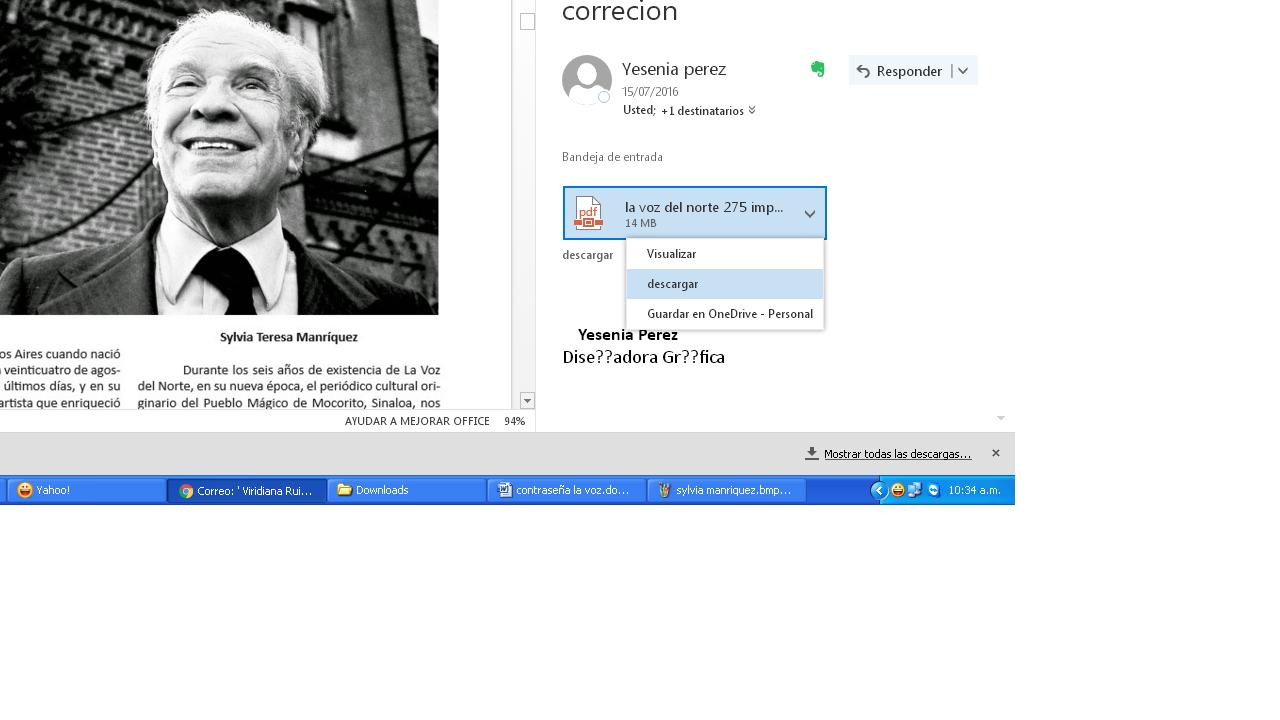The width and height of the screenshot is (1280, 720).
Task: Click the PDF attachment file icon
Action: click(x=588, y=213)
